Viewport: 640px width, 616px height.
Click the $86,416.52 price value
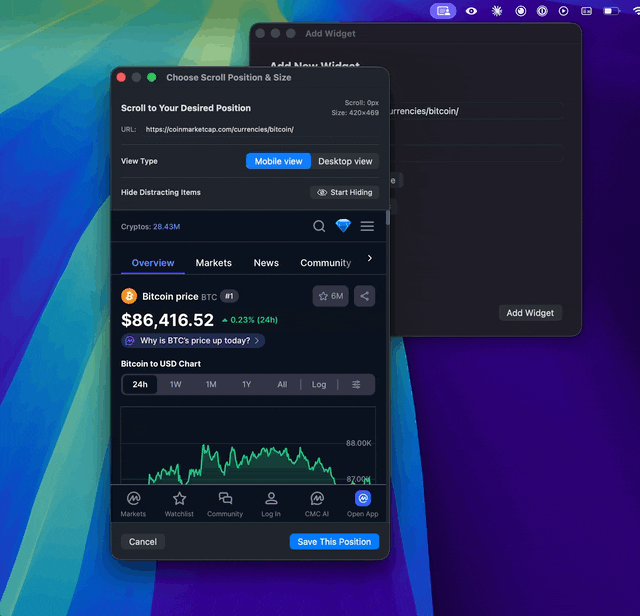pyautogui.click(x=167, y=320)
